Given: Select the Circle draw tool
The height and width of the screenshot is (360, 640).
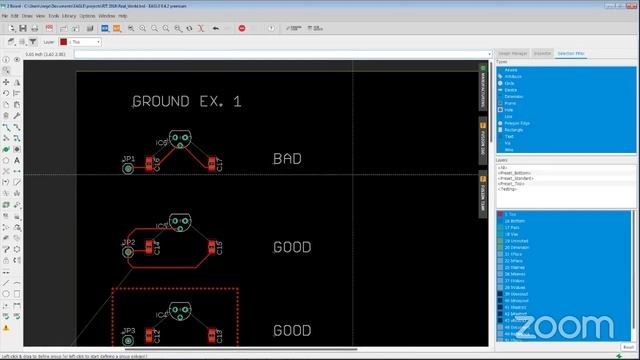Looking at the screenshot, I should (6, 294).
